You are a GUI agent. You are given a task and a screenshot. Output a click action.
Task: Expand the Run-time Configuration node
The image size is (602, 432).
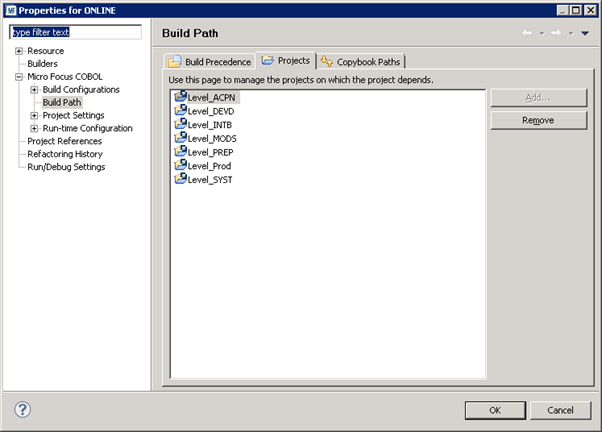tap(34, 129)
